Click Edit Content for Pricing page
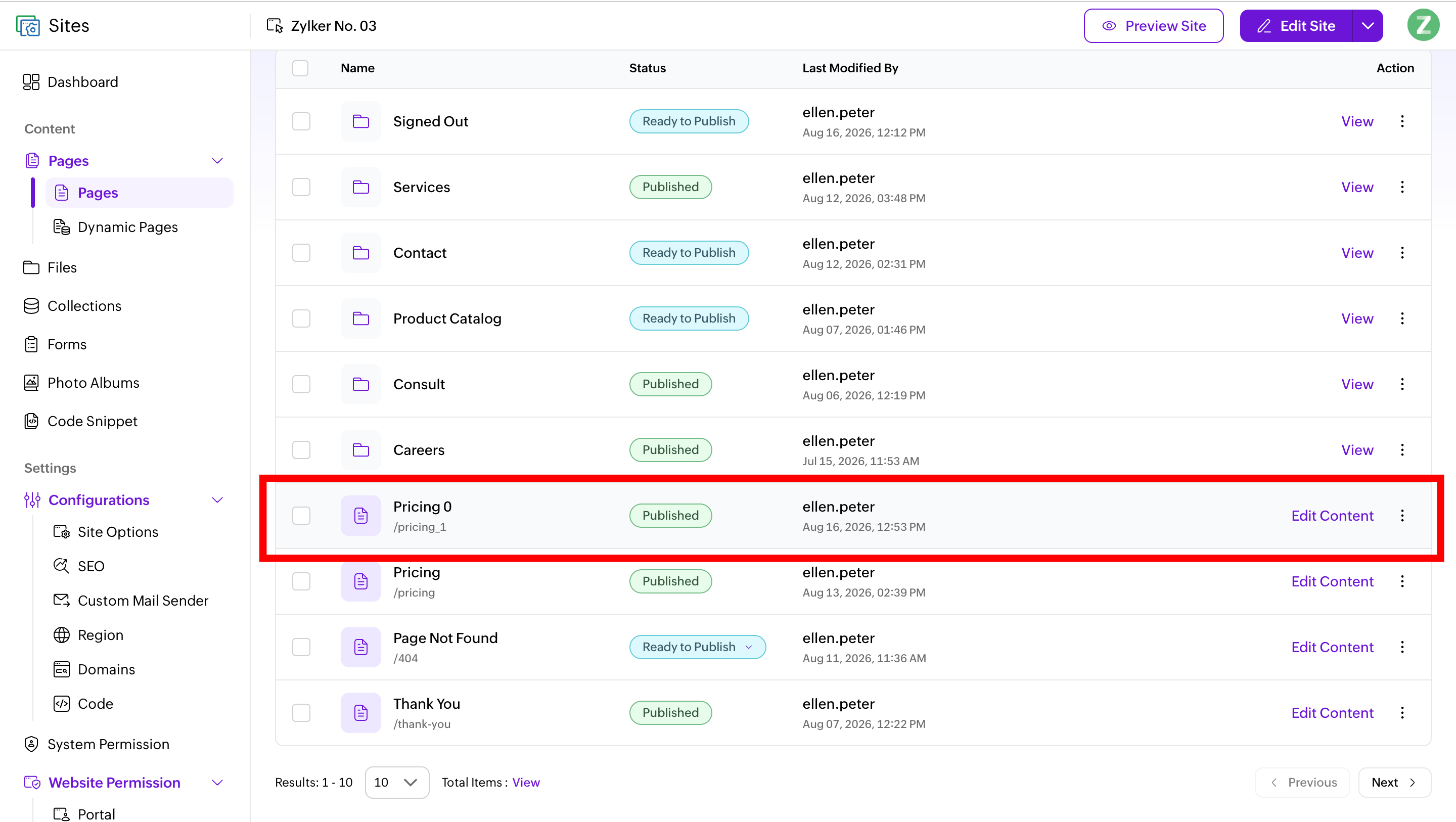Viewport: 1456px width, 822px height. (x=1332, y=582)
